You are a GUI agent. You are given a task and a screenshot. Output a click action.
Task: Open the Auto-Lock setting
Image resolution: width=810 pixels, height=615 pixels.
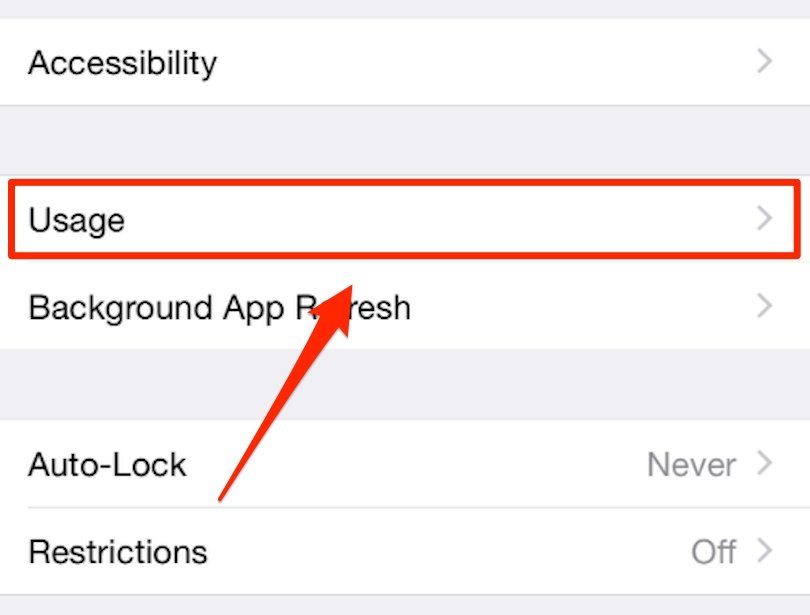coord(107,465)
